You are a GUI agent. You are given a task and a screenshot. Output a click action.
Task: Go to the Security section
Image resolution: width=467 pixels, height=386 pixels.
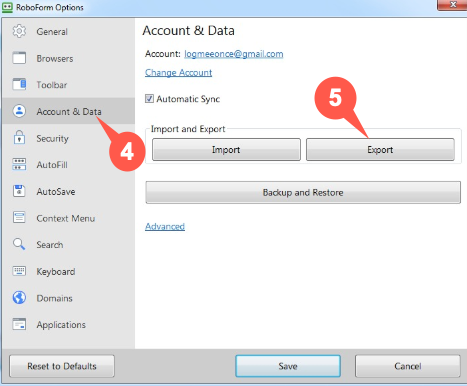[68, 138]
